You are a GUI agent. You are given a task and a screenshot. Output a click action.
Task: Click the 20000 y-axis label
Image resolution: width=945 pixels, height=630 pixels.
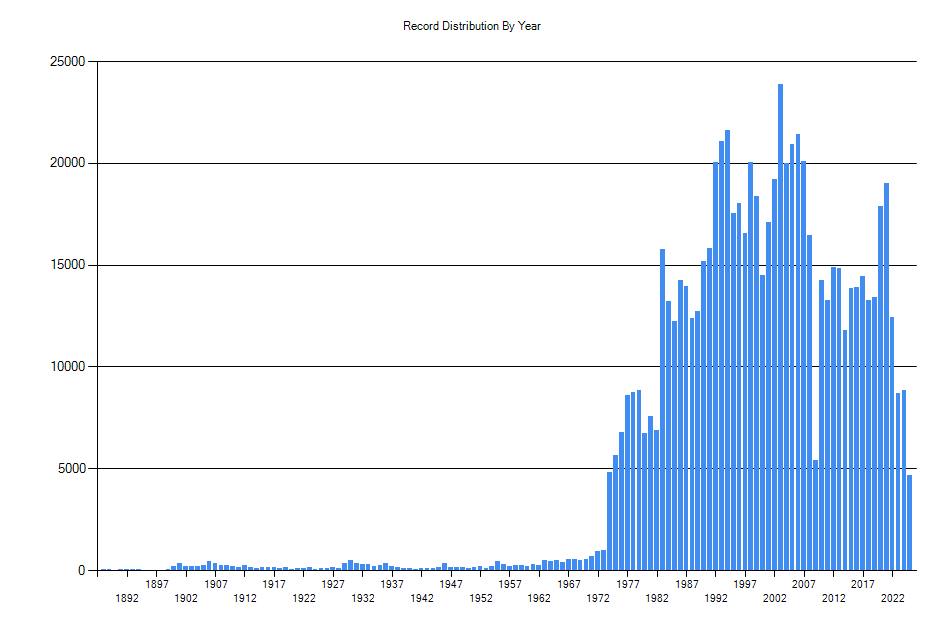(x=66, y=164)
